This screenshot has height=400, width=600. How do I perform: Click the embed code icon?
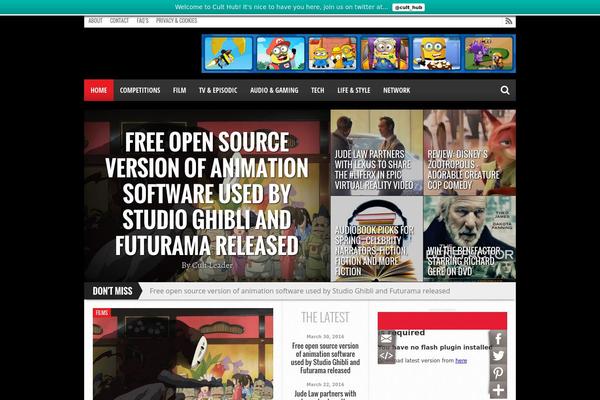click(x=386, y=356)
